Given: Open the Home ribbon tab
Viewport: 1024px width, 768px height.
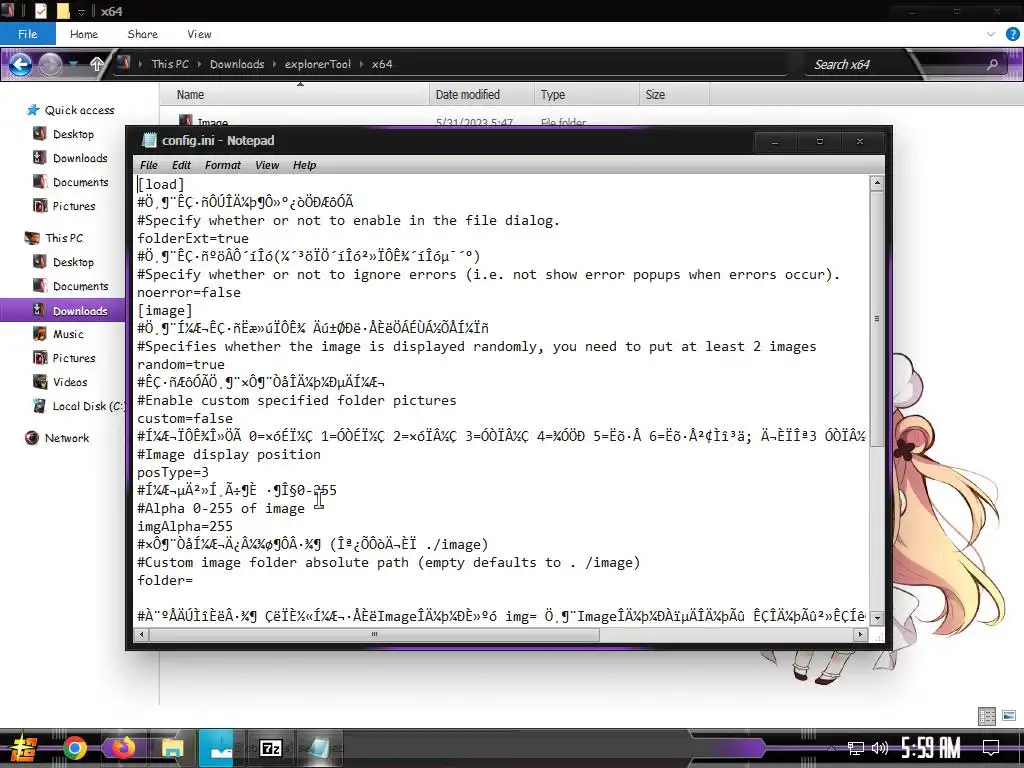Looking at the screenshot, I should [84, 34].
